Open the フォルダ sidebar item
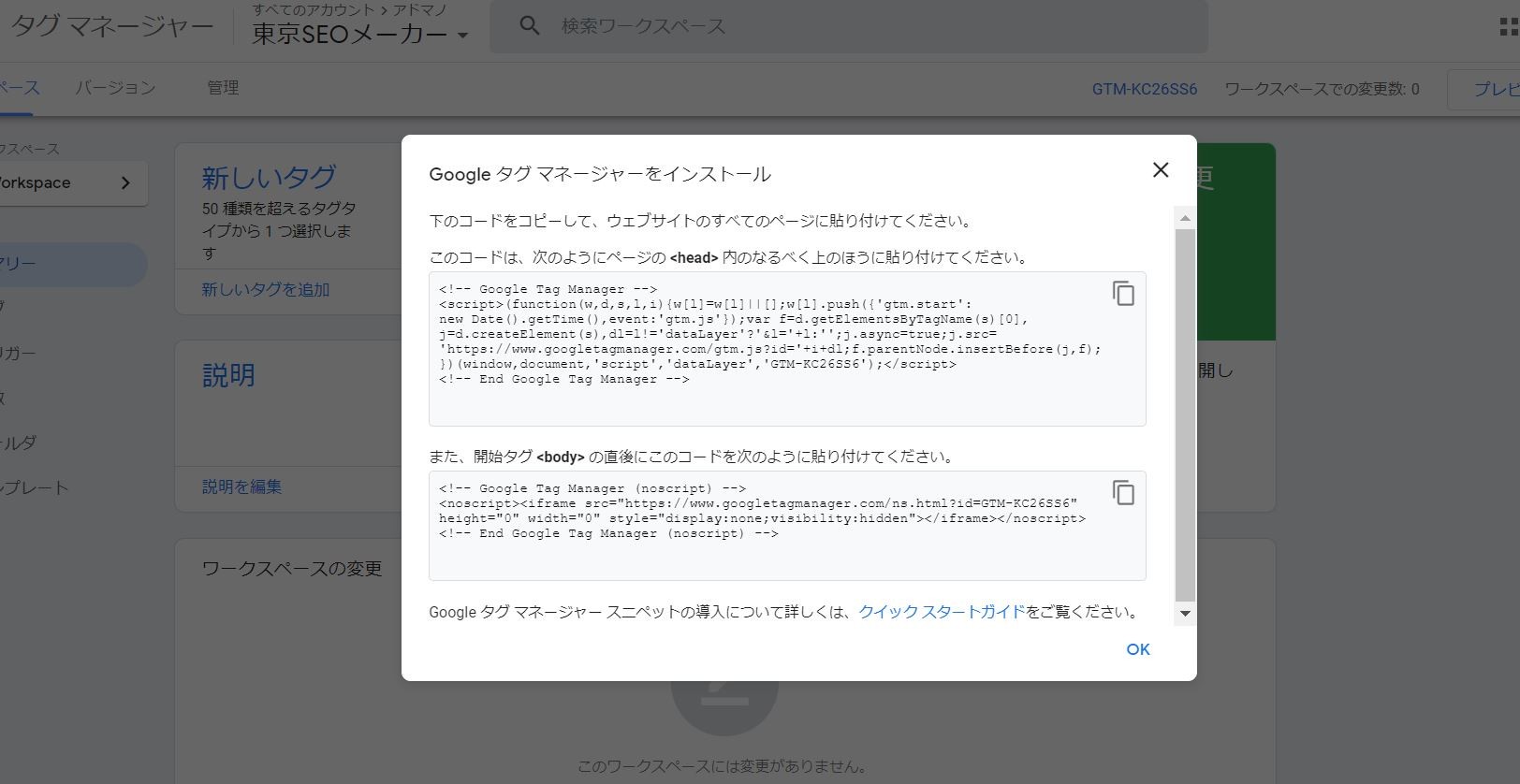The image size is (1520, 784). (x=19, y=443)
